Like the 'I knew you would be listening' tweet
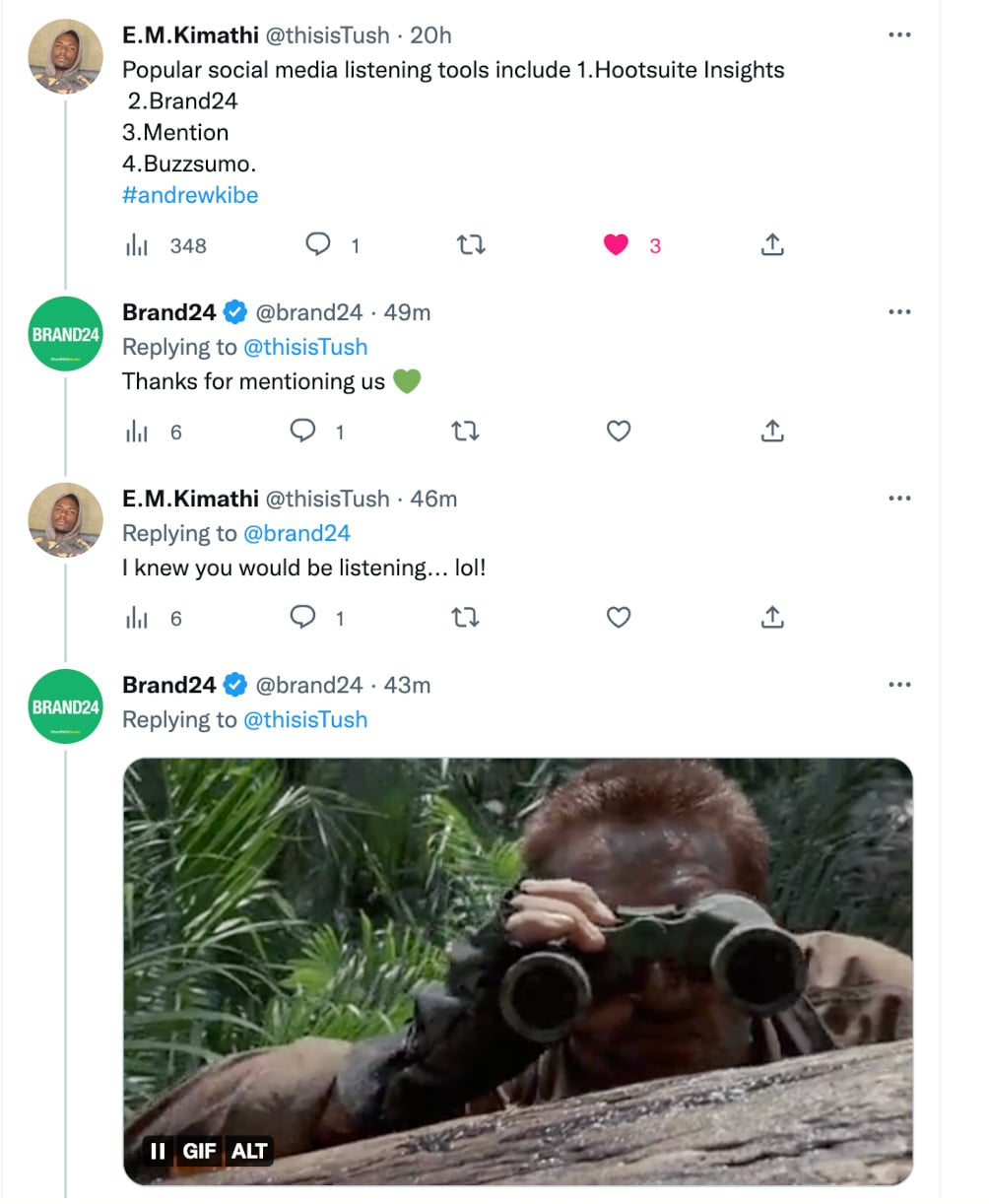The width and height of the screenshot is (989, 1204). pos(618,618)
